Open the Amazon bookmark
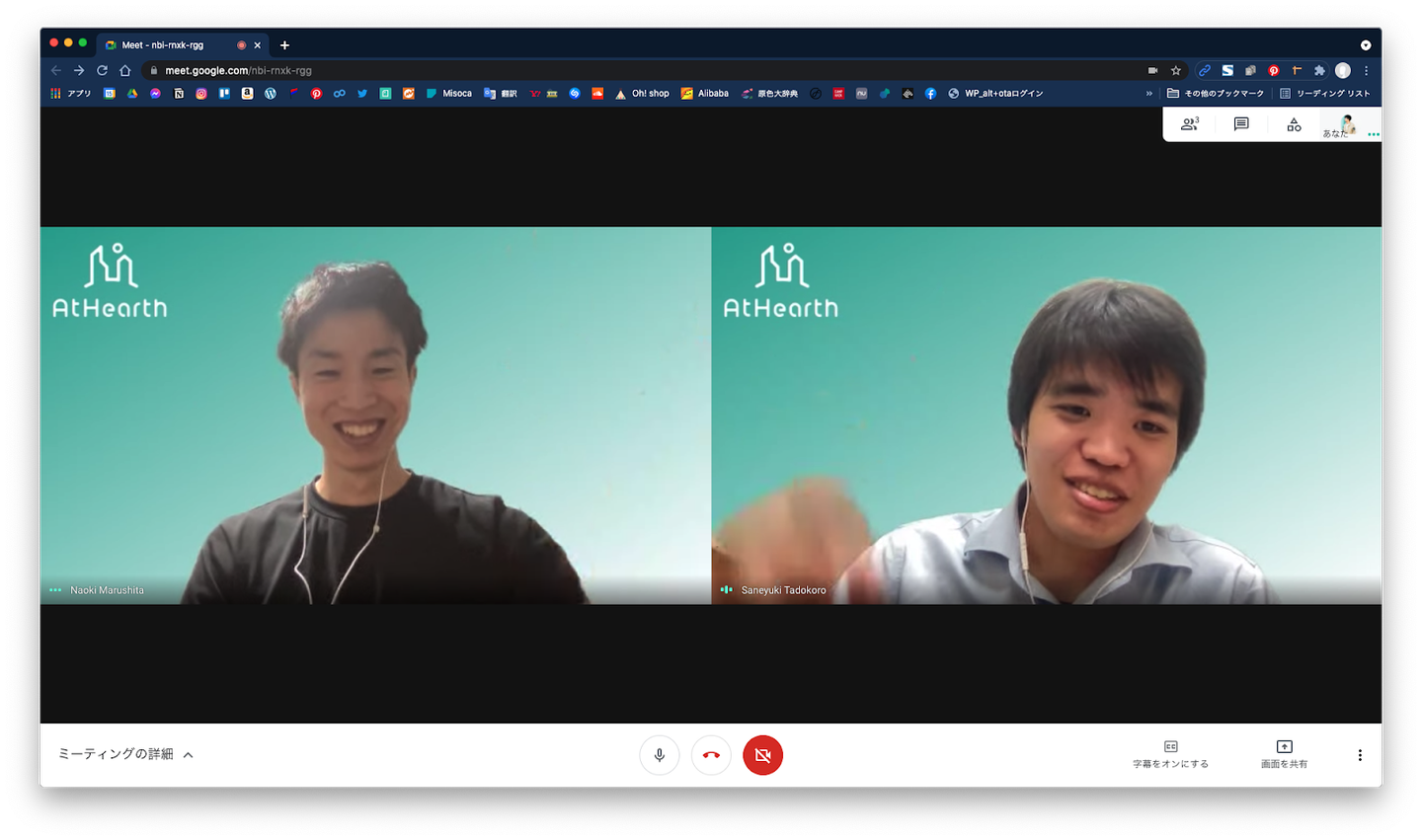This screenshot has width=1422, height=840. pos(247,94)
